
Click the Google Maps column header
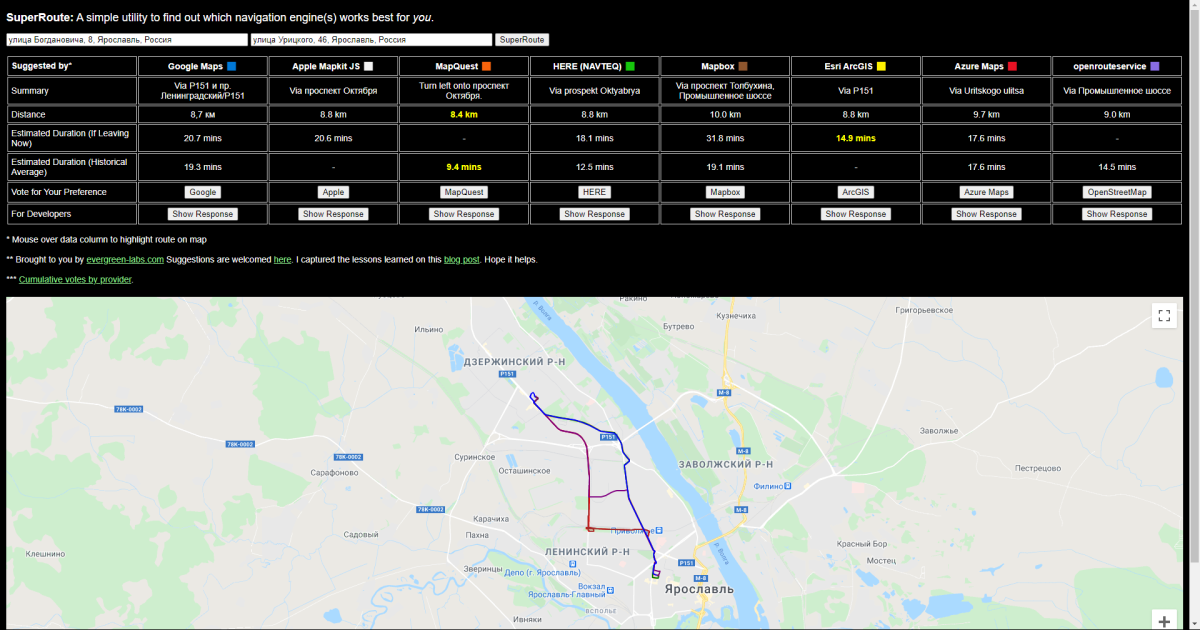point(203,66)
